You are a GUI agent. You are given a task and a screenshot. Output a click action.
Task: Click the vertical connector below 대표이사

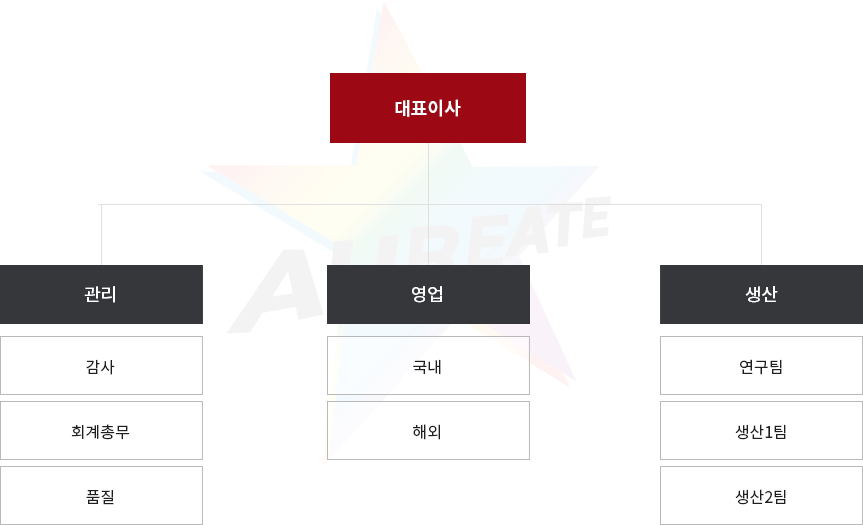coord(428,204)
